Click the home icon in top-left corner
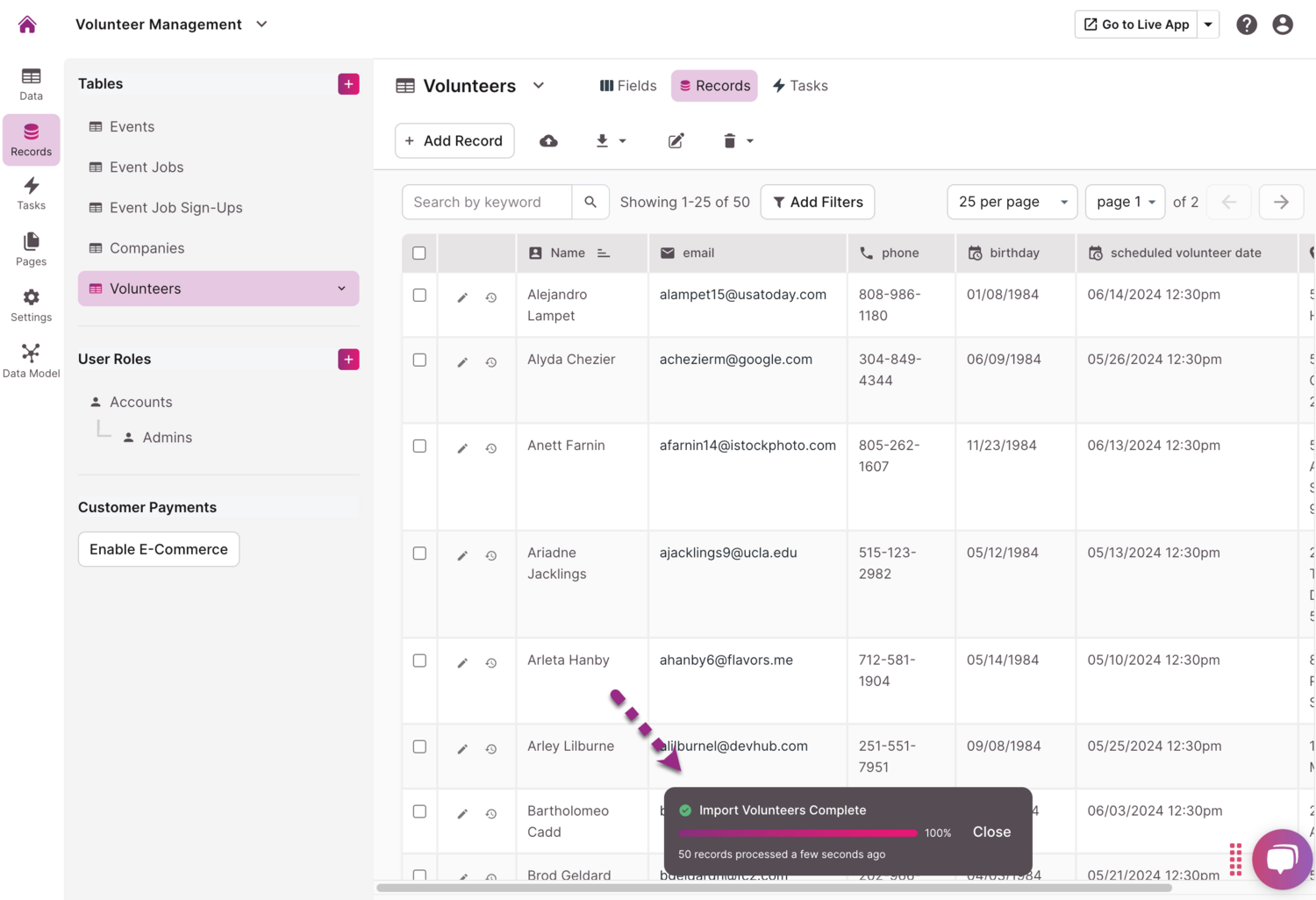Viewport: 1316px width, 900px height. click(27, 25)
